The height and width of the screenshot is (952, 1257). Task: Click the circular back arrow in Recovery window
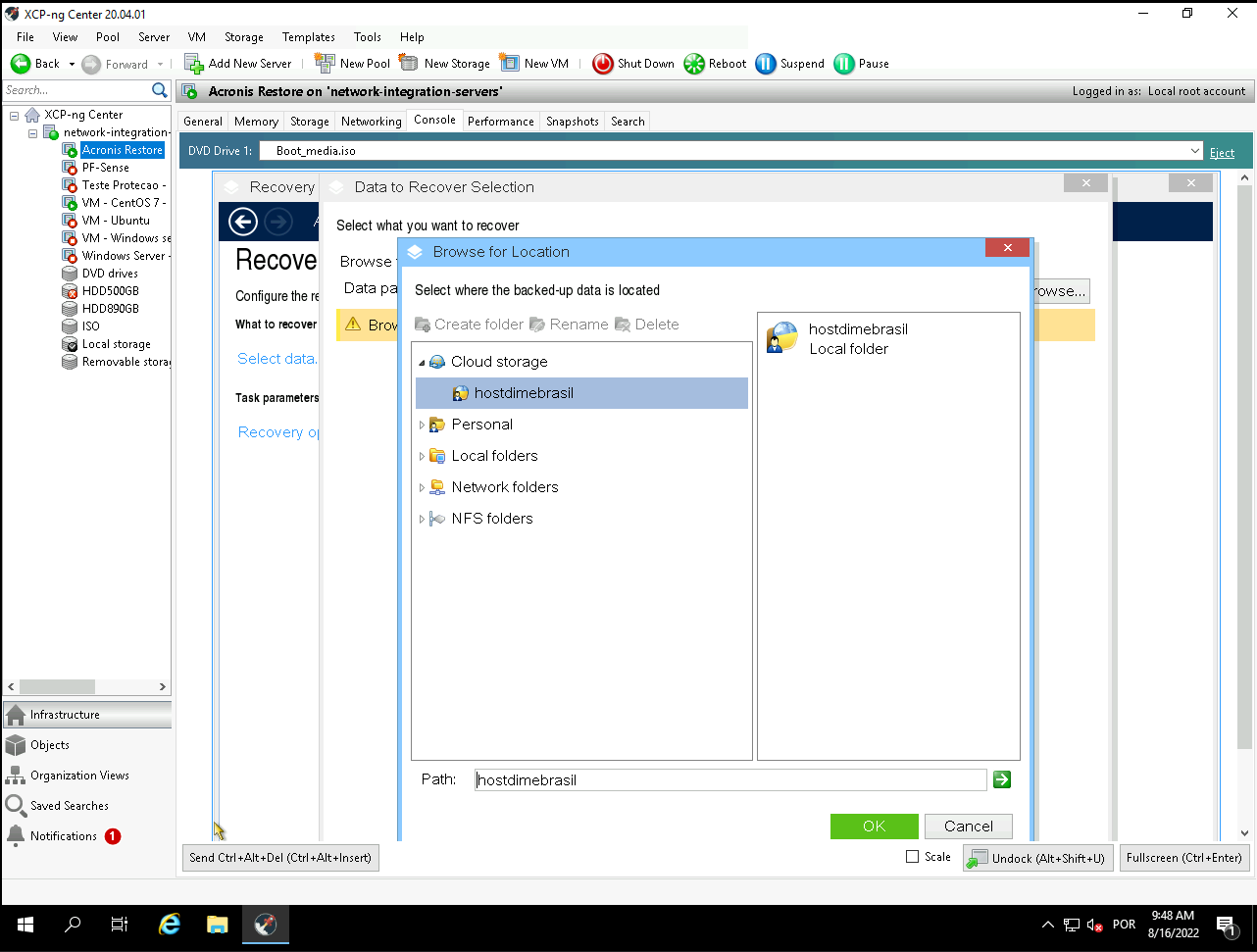tap(243, 222)
